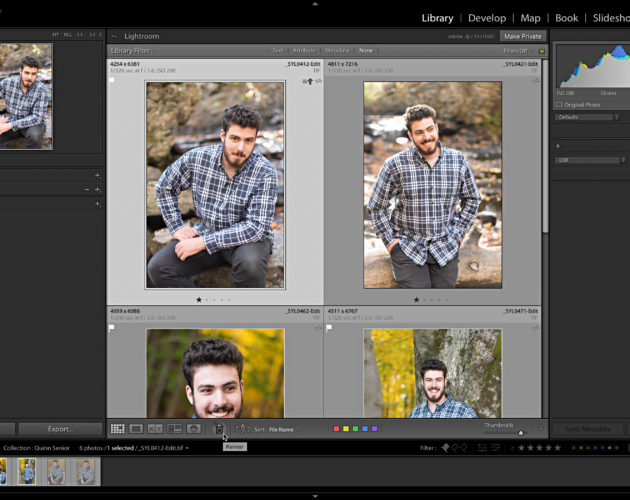This screenshot has width=630, height=500.
Task: Filter by unflagged photos in filmstrip bar
Action: point(455,447)
